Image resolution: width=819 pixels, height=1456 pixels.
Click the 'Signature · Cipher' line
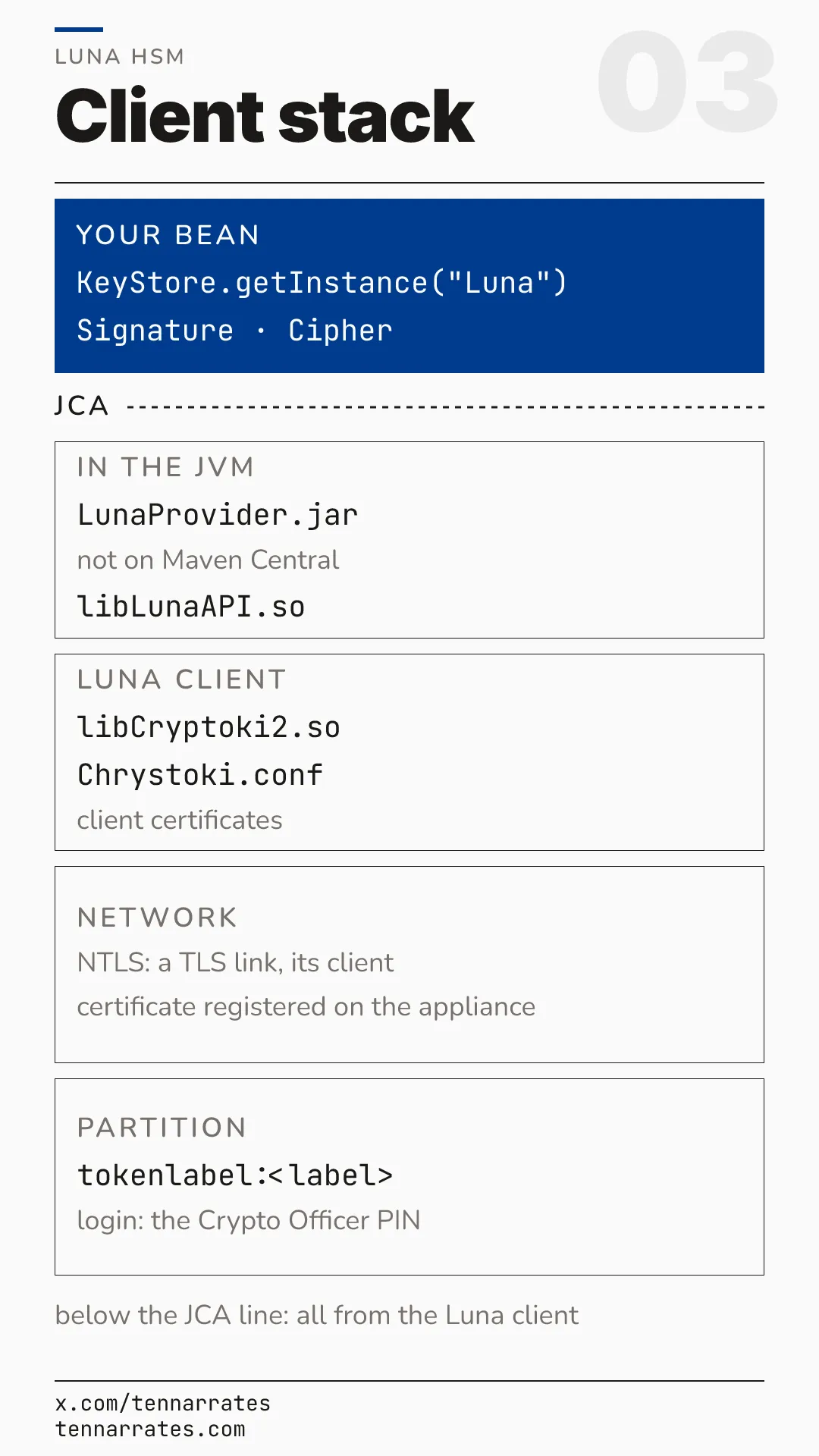coord(234,331)
